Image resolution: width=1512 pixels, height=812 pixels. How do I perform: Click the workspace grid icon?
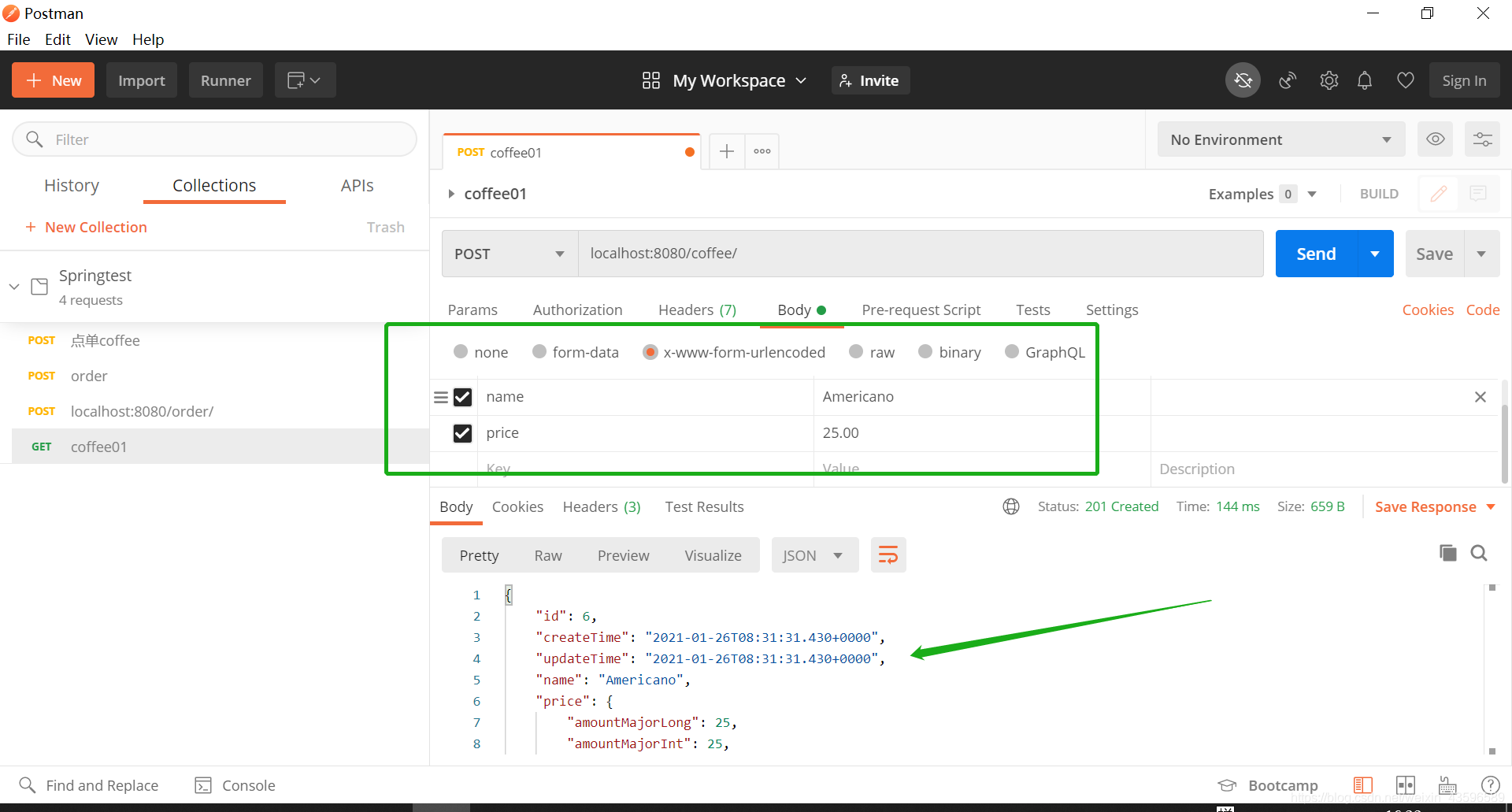(x=651, y=80)
